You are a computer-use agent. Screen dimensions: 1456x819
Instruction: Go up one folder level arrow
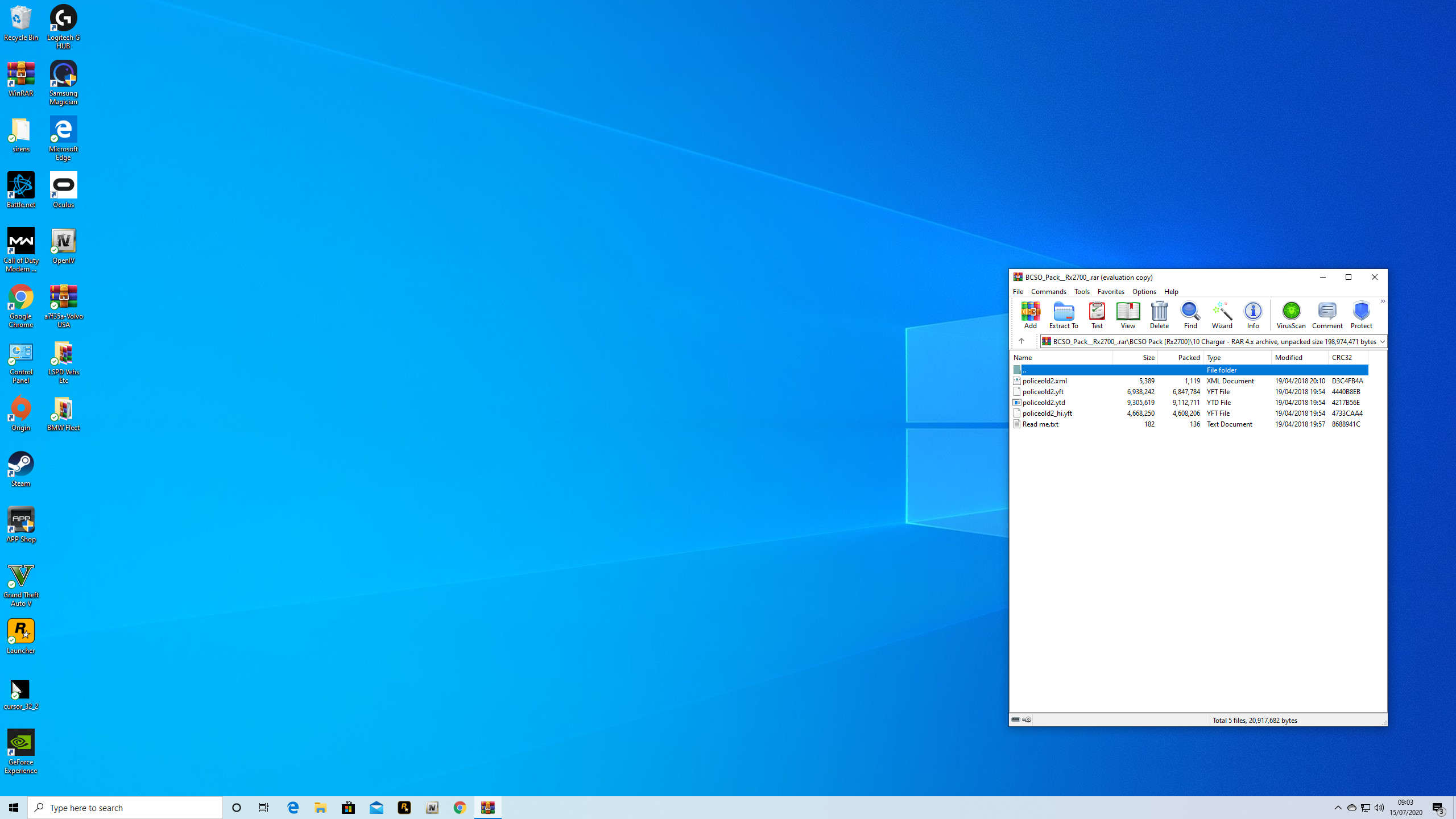1021,341
